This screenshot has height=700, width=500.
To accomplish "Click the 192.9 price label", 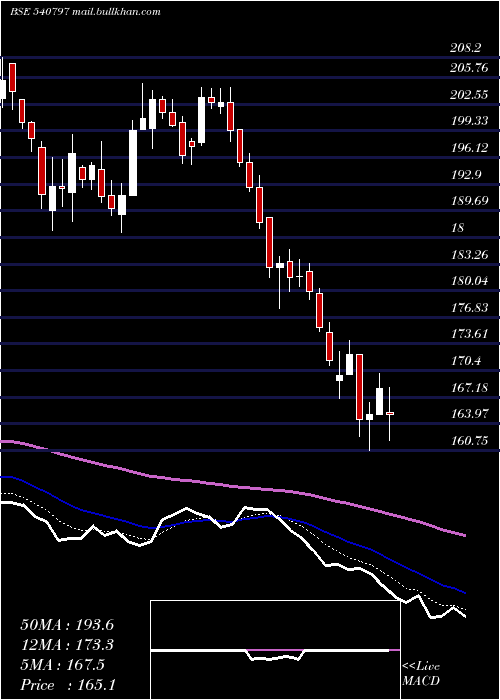I will [x=467, y=175].
